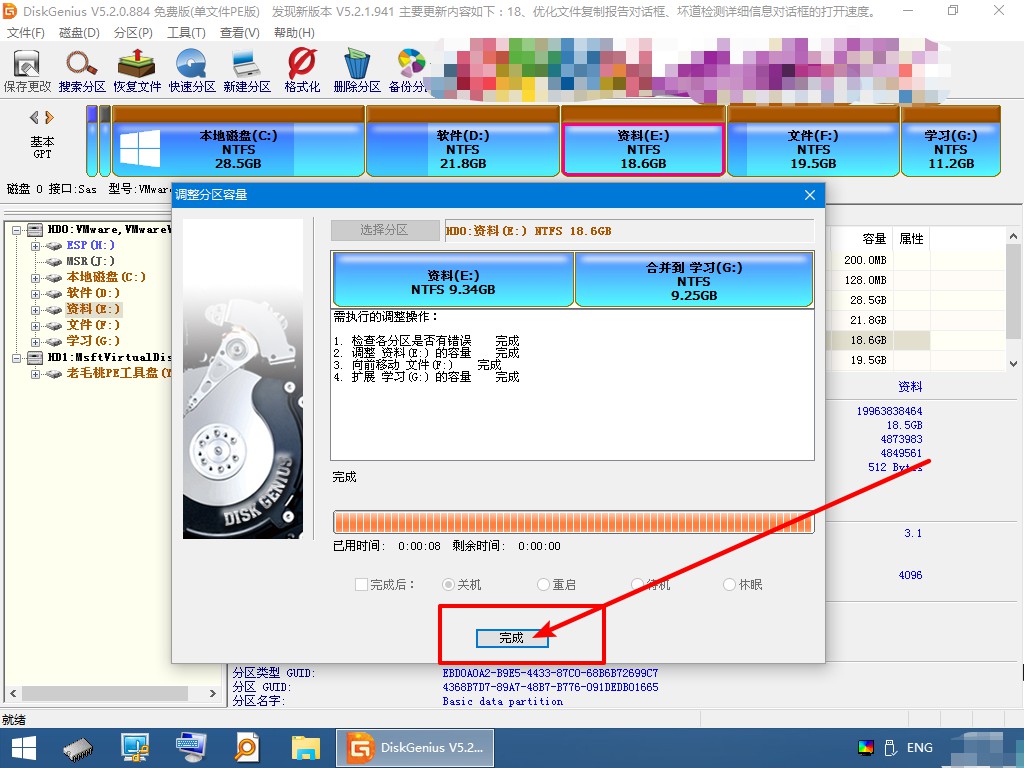Screen dimensions: 1024x768
Task: Click 资料(E:) NTFS 9.34GB block in dialog
Action: click(x=453, y=280)
